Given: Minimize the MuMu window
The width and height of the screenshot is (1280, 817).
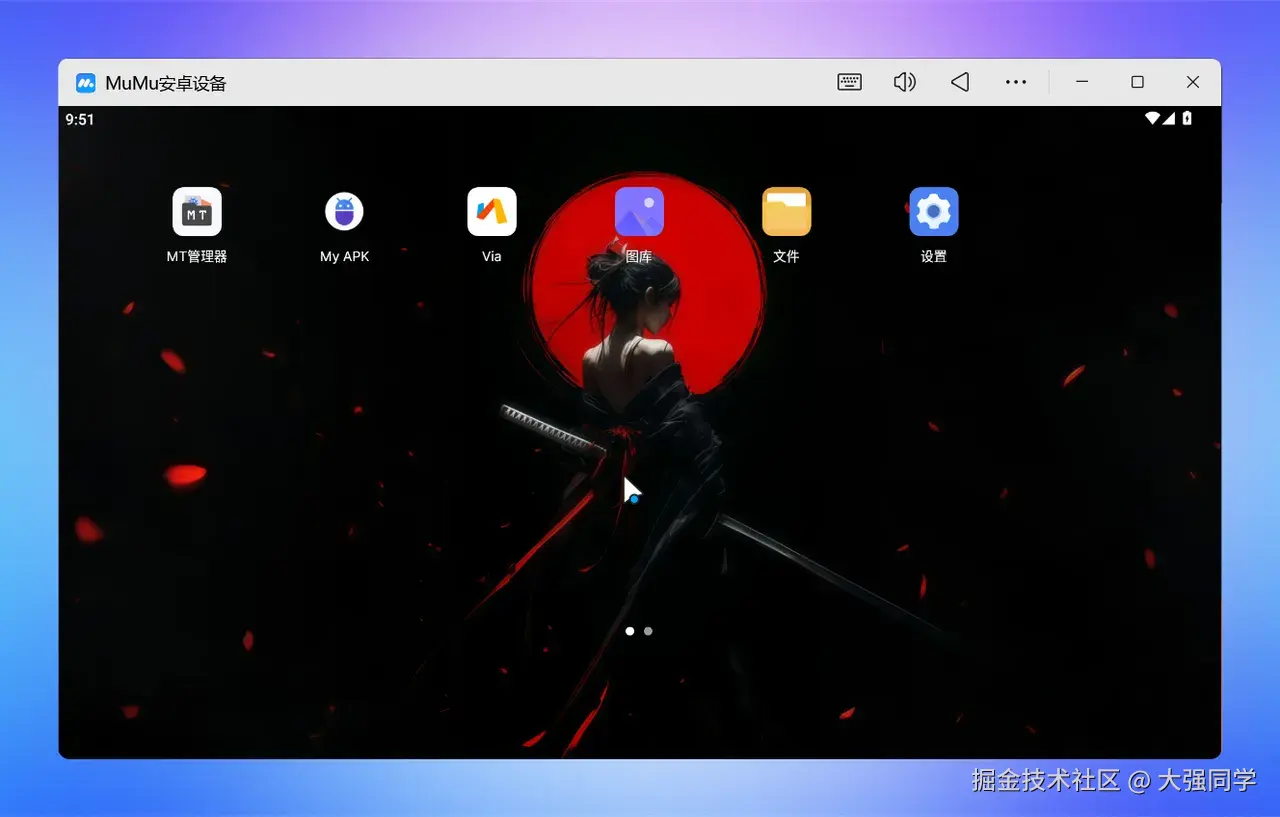Looking at the screenshot, I should (1082, 82).
